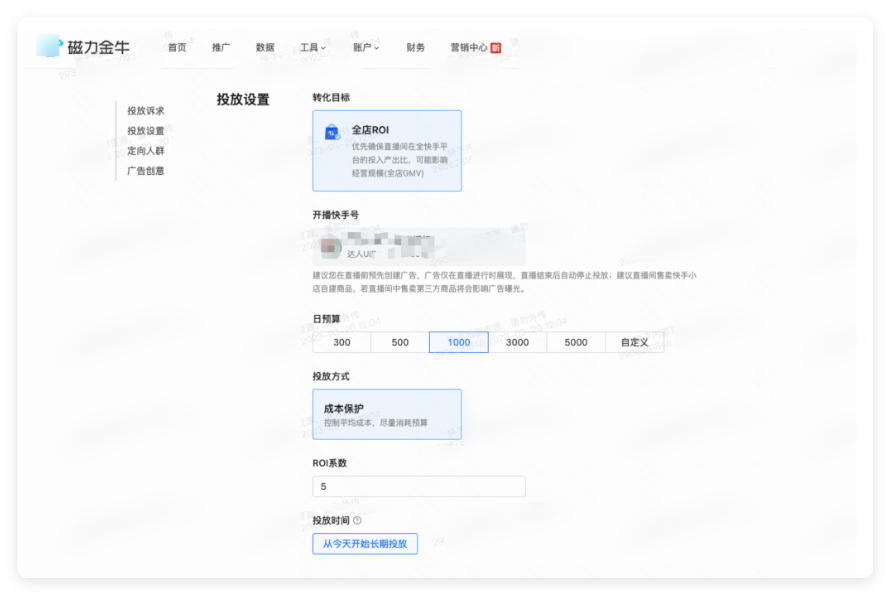This screenshot has width=890, height=595.
Task: Click the 广告创意 sidebar link
Action: pos(145,170)
